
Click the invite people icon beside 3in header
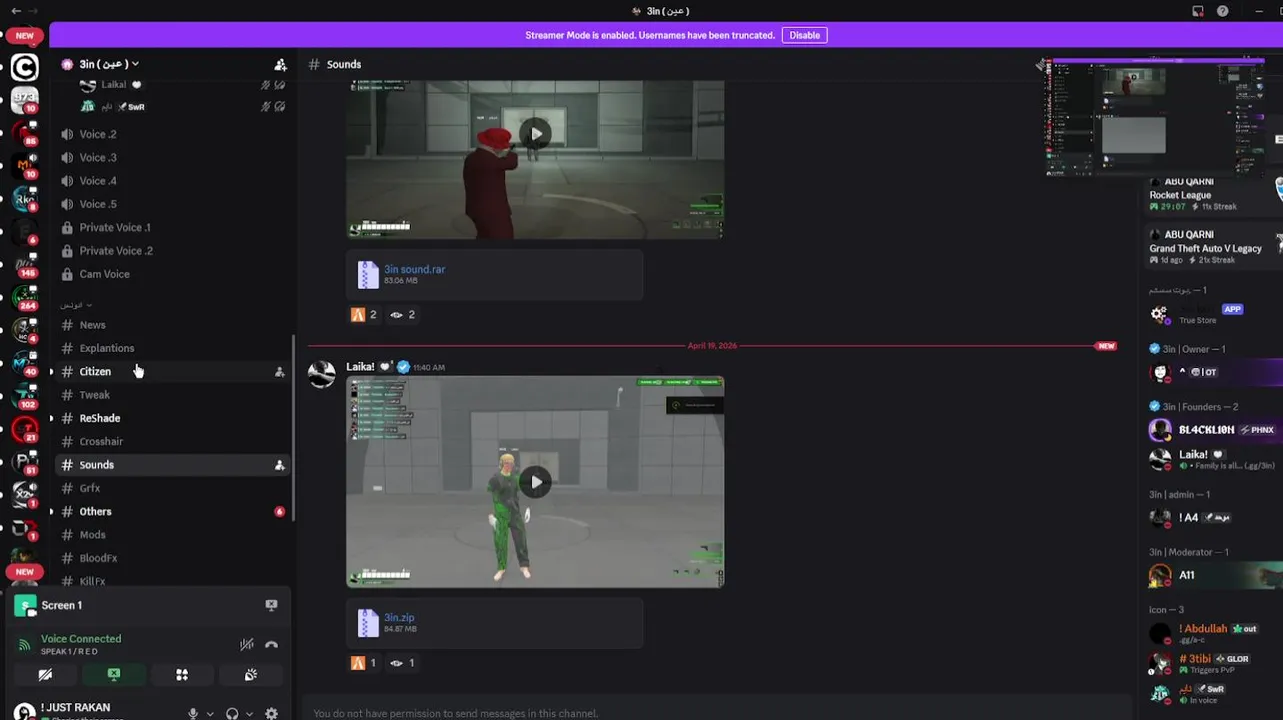[x=280, y=64]
